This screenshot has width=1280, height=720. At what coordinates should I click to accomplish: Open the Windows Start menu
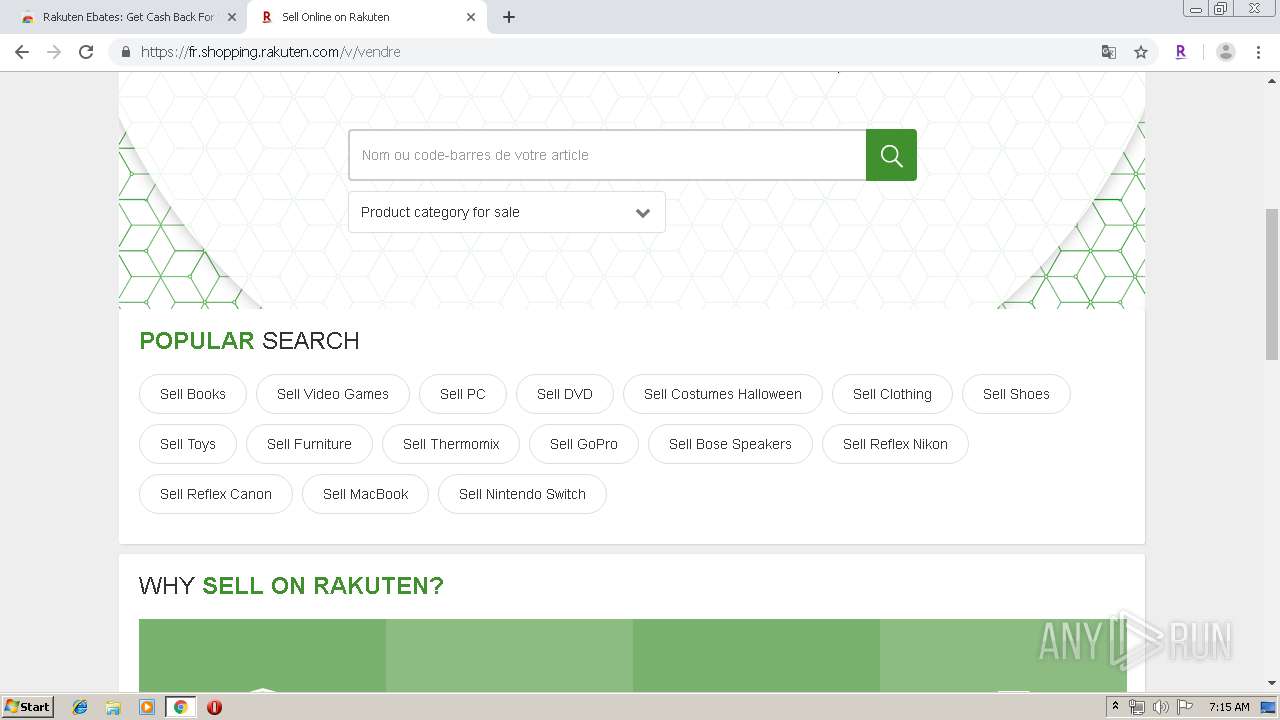27,707
